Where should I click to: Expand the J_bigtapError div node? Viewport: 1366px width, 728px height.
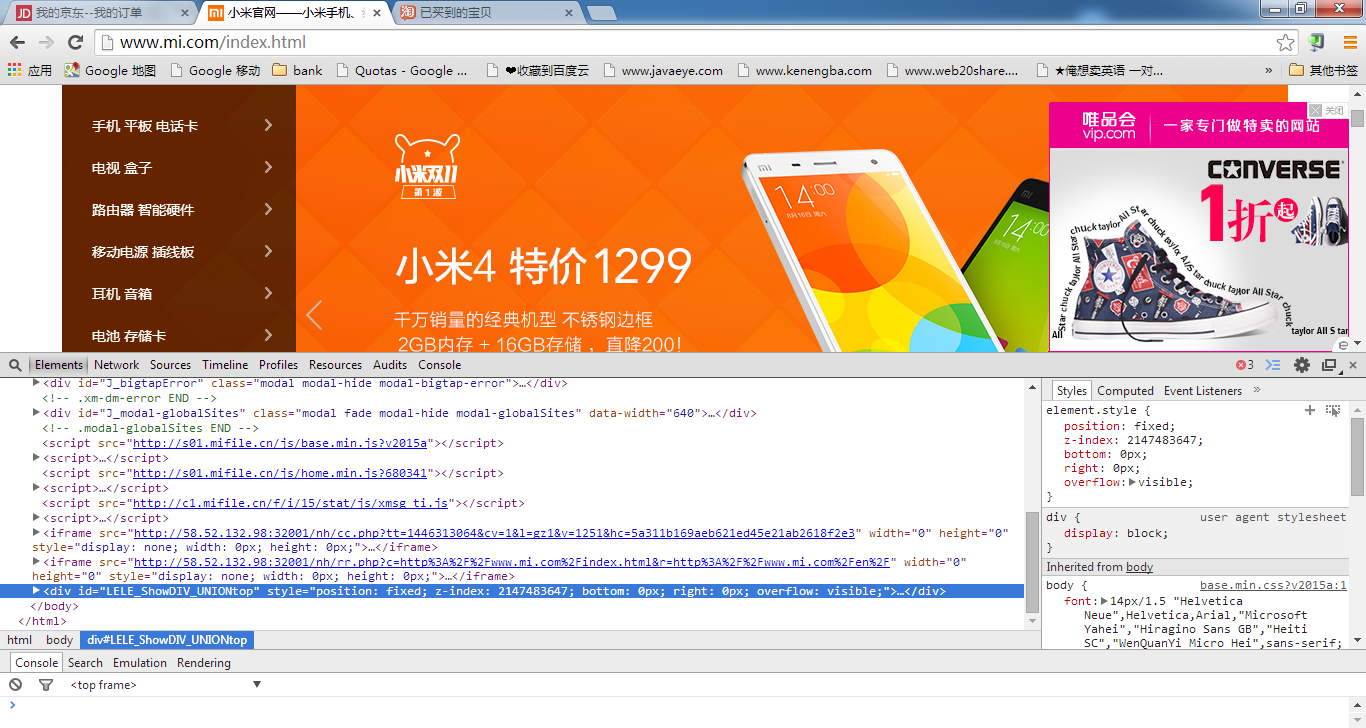coord(37,383)
